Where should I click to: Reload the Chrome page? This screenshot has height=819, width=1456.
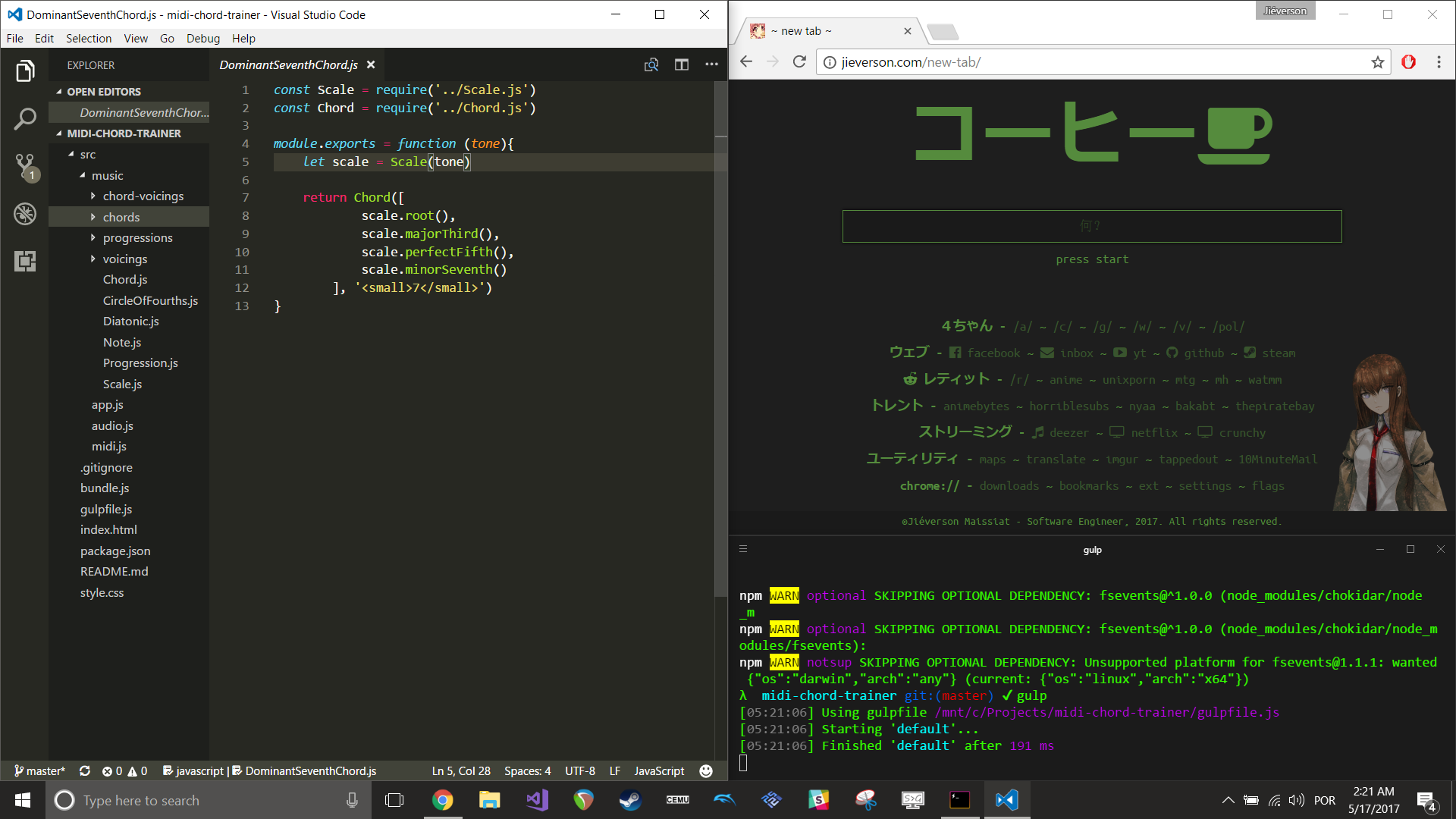tap(799, 62)
